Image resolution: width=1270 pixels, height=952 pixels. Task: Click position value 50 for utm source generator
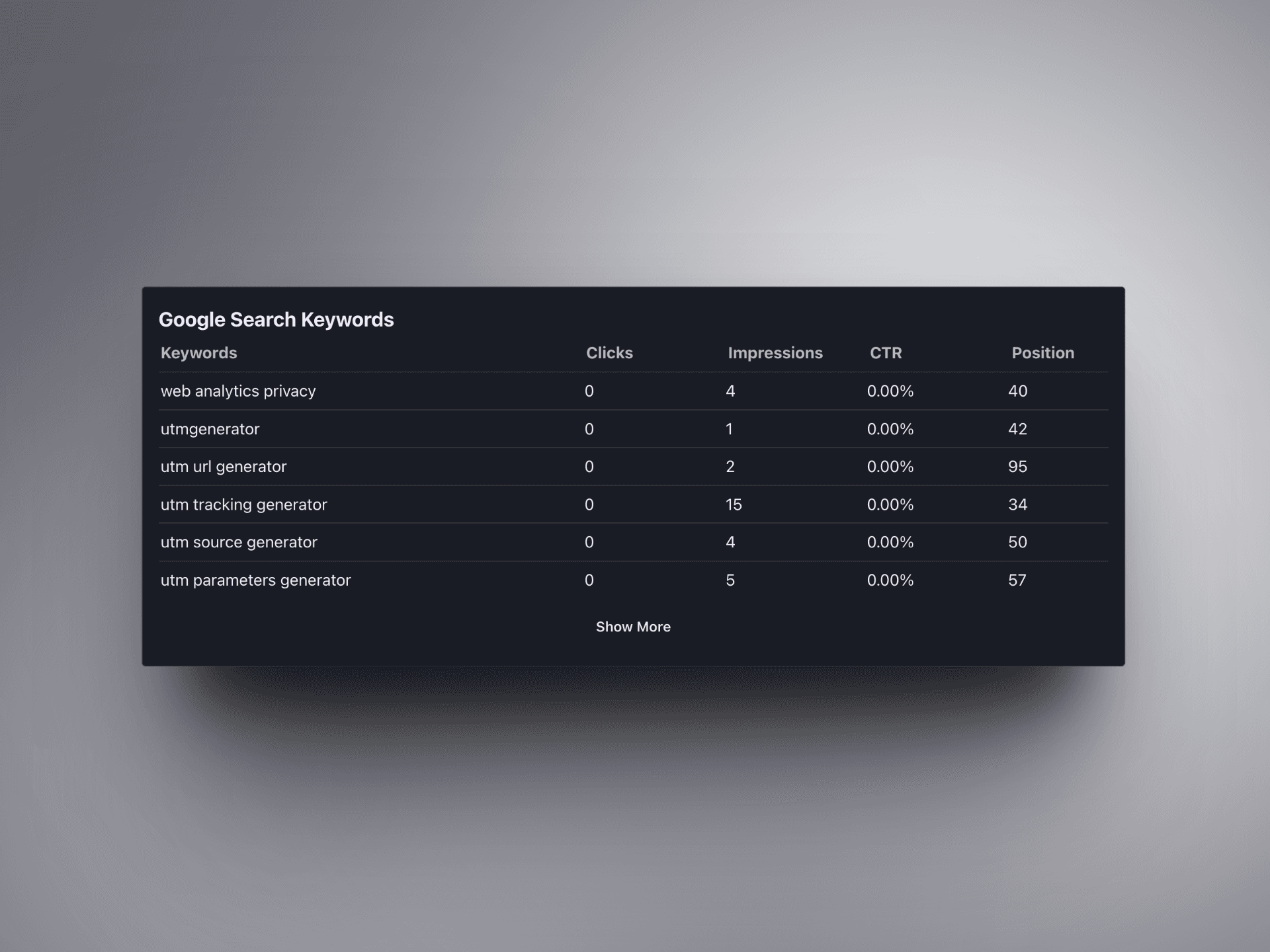[1017, 542]
